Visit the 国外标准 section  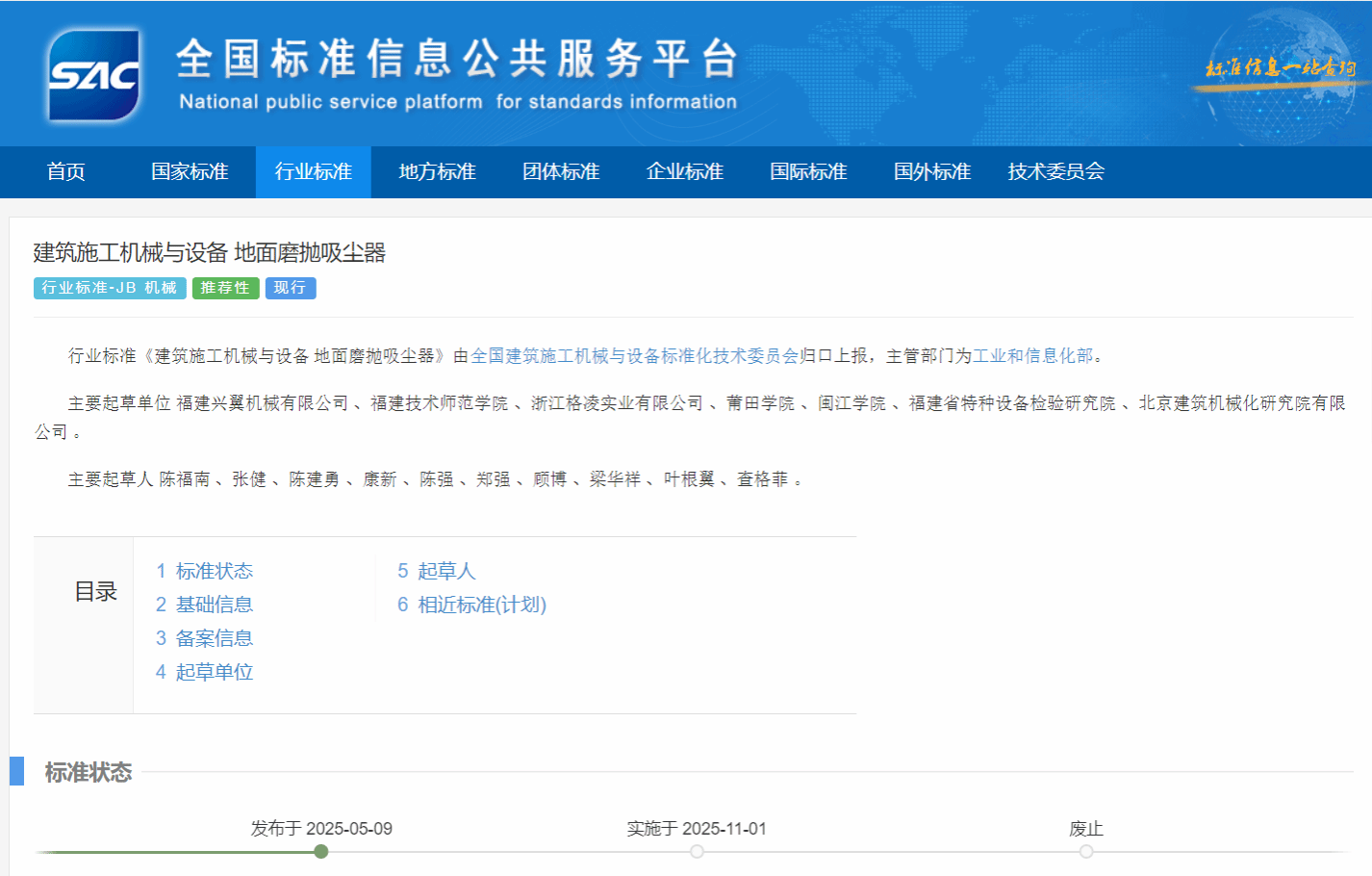tap(931, 172)
